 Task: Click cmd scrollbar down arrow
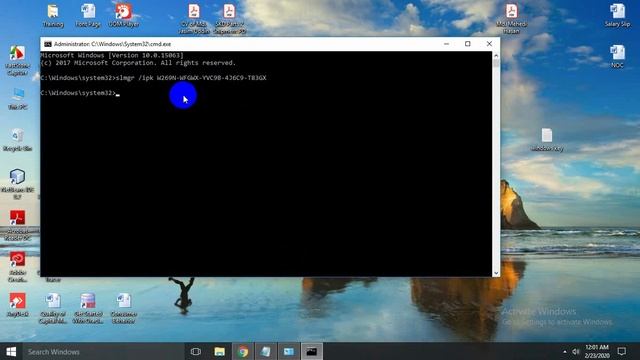(x=496, y=273)
